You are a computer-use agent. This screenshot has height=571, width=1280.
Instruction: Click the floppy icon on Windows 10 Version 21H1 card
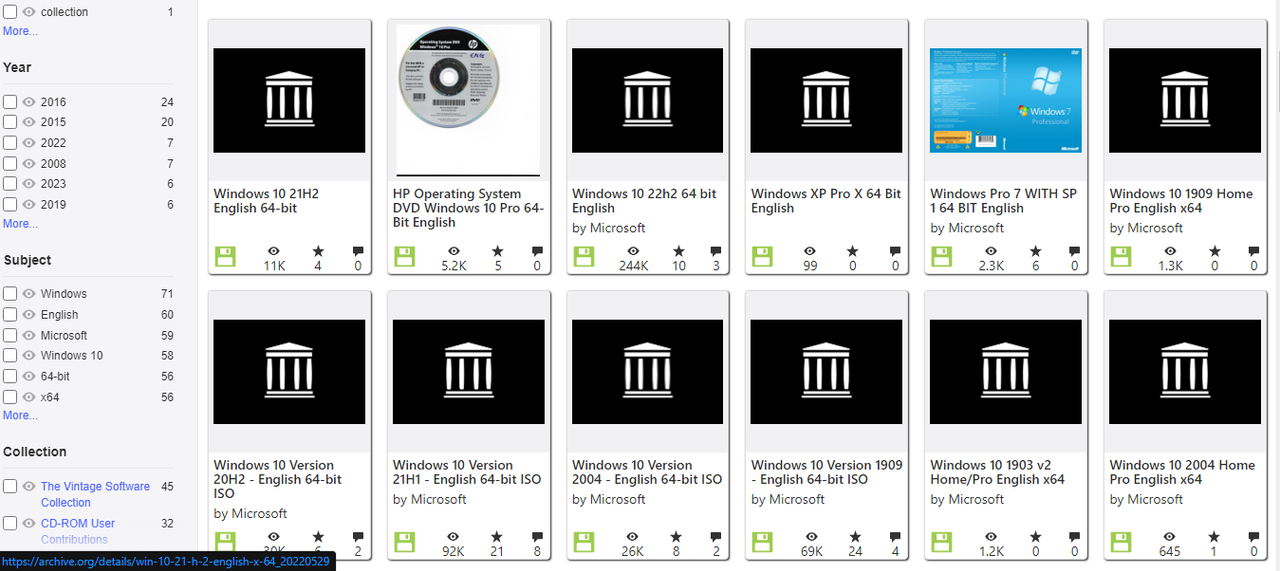[404, 542]
